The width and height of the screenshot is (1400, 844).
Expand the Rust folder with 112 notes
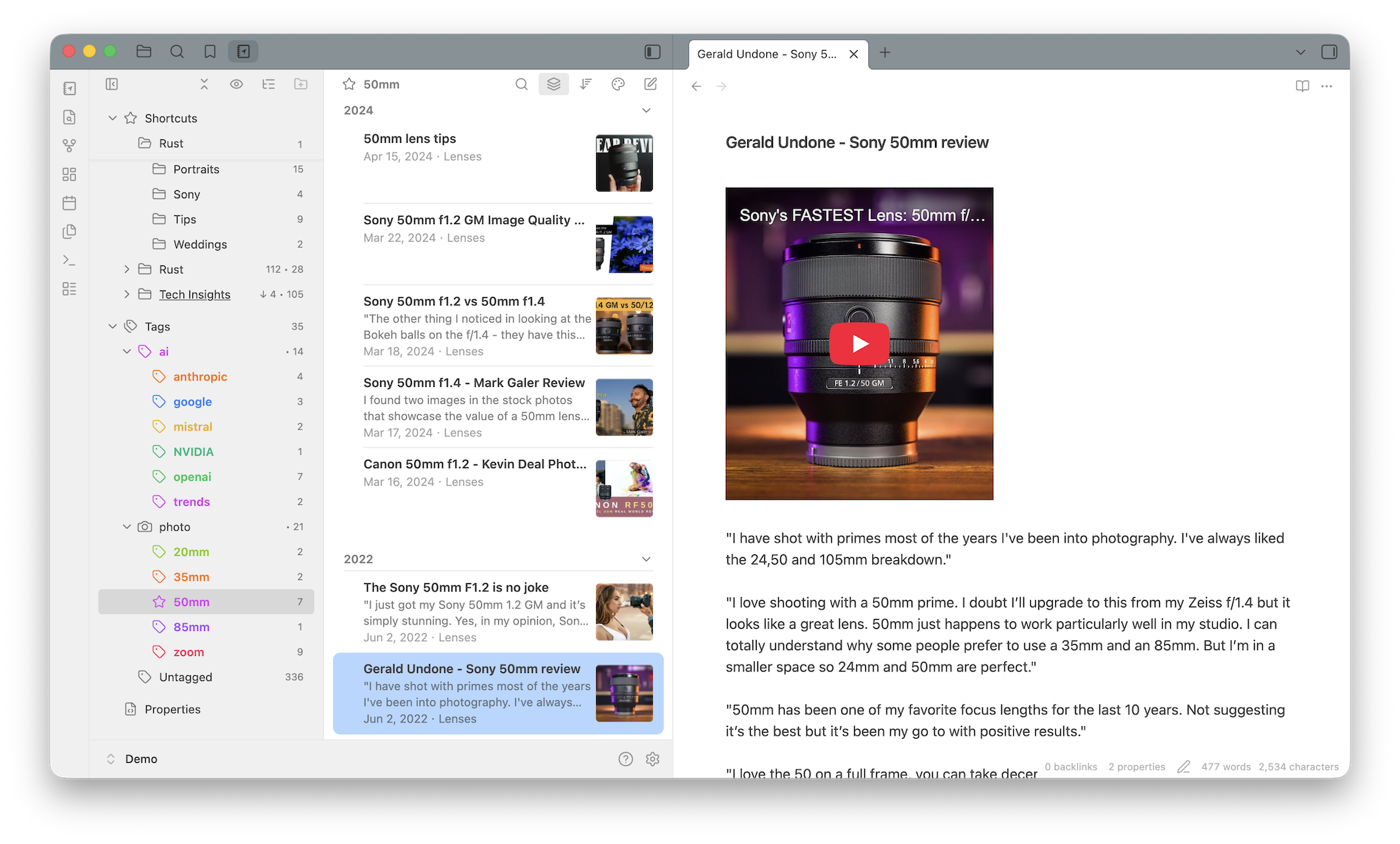pos(127,270)
